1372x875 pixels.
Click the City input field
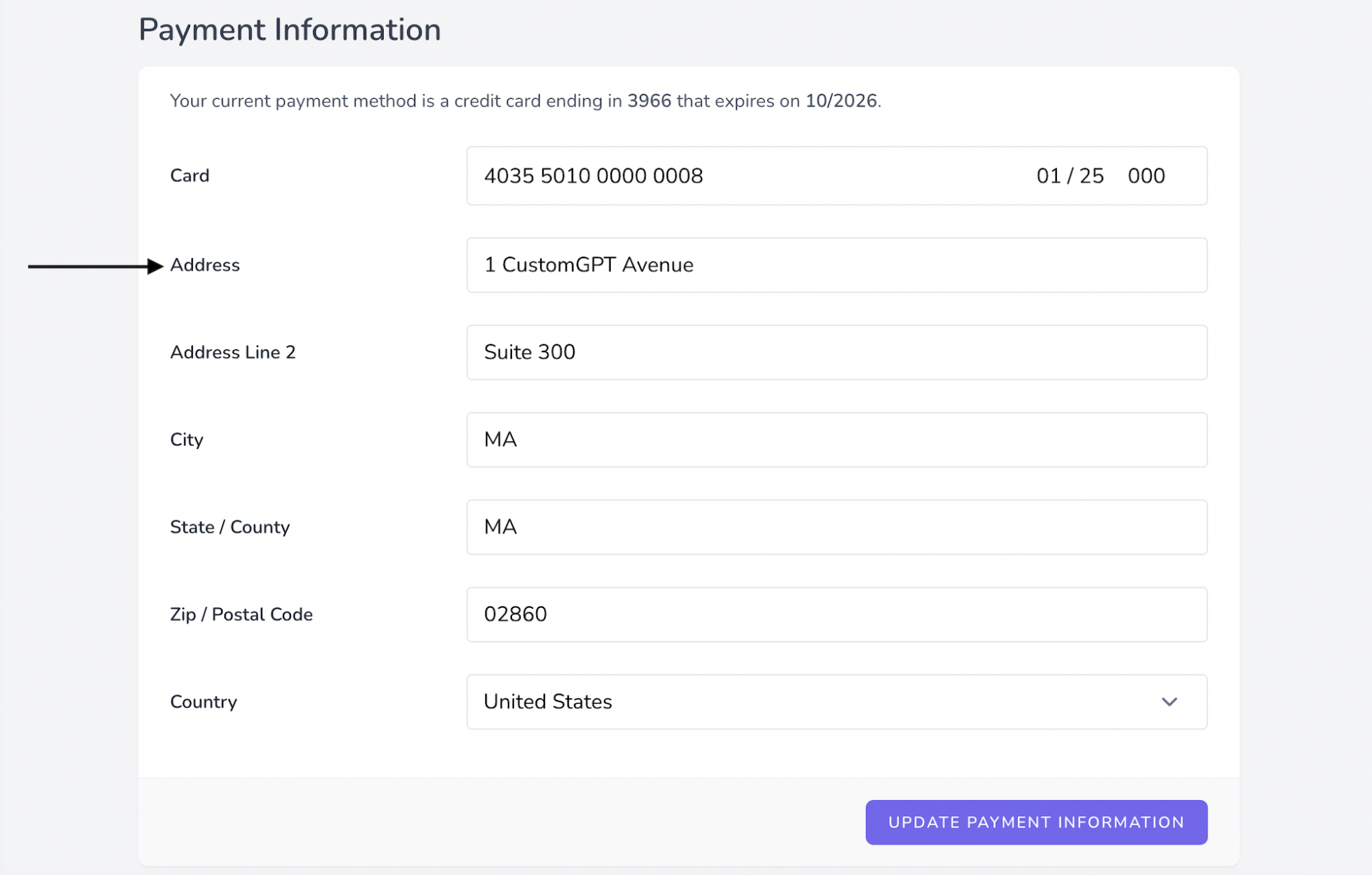[x=836, y=439]
